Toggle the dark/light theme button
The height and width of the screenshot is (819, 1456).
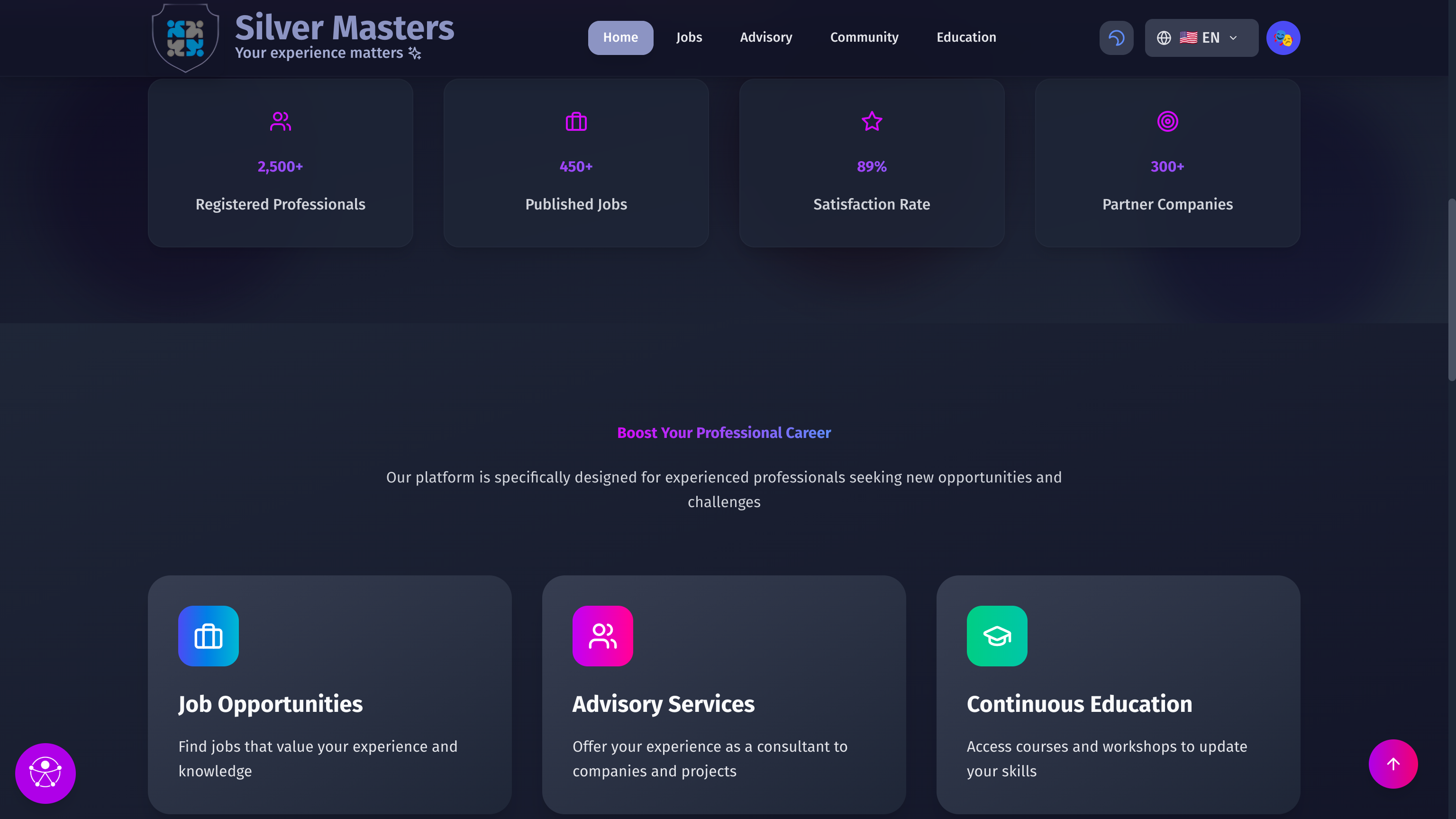point(1116,38)
